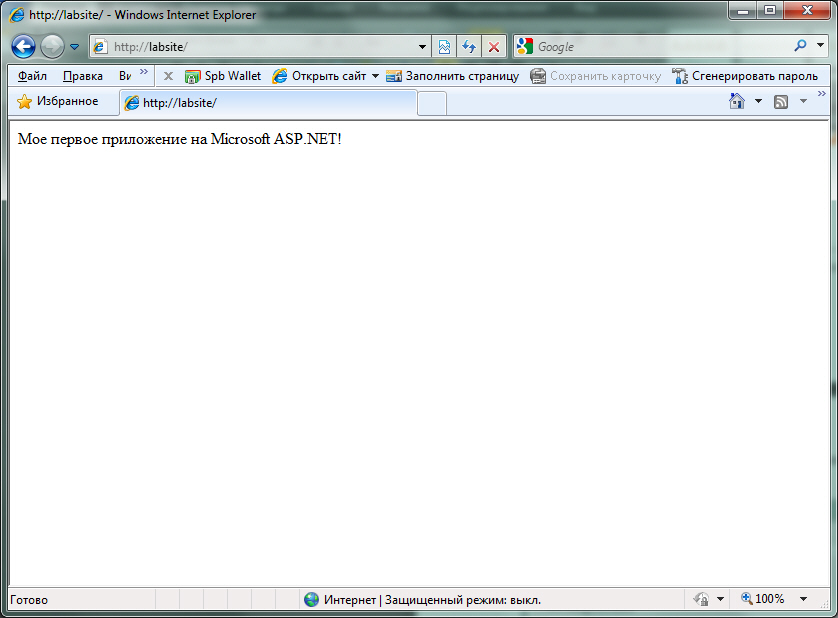Open the partially hidden Вид menu

[125, 76]
